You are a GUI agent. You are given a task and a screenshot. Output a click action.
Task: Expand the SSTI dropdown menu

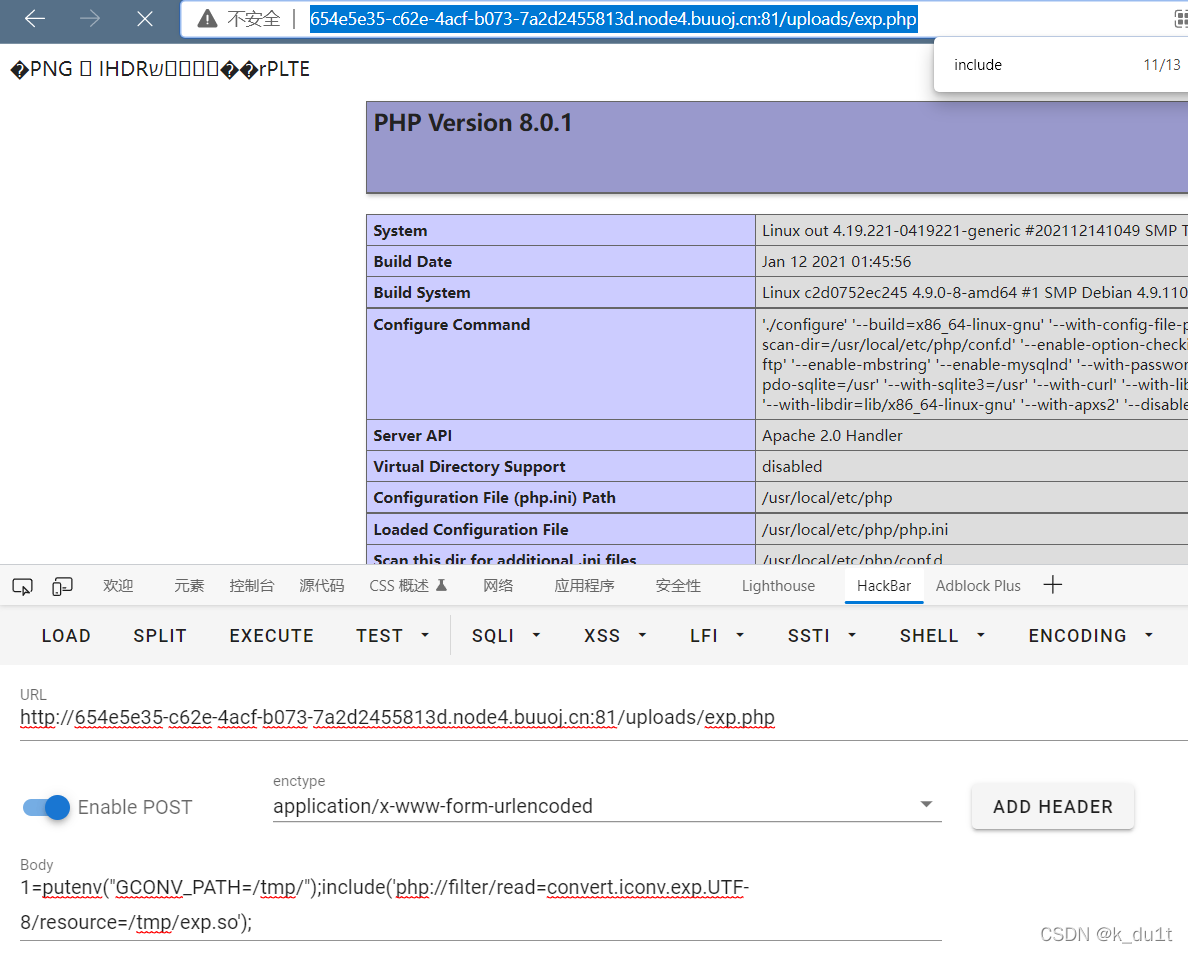(x=821, y=636)
